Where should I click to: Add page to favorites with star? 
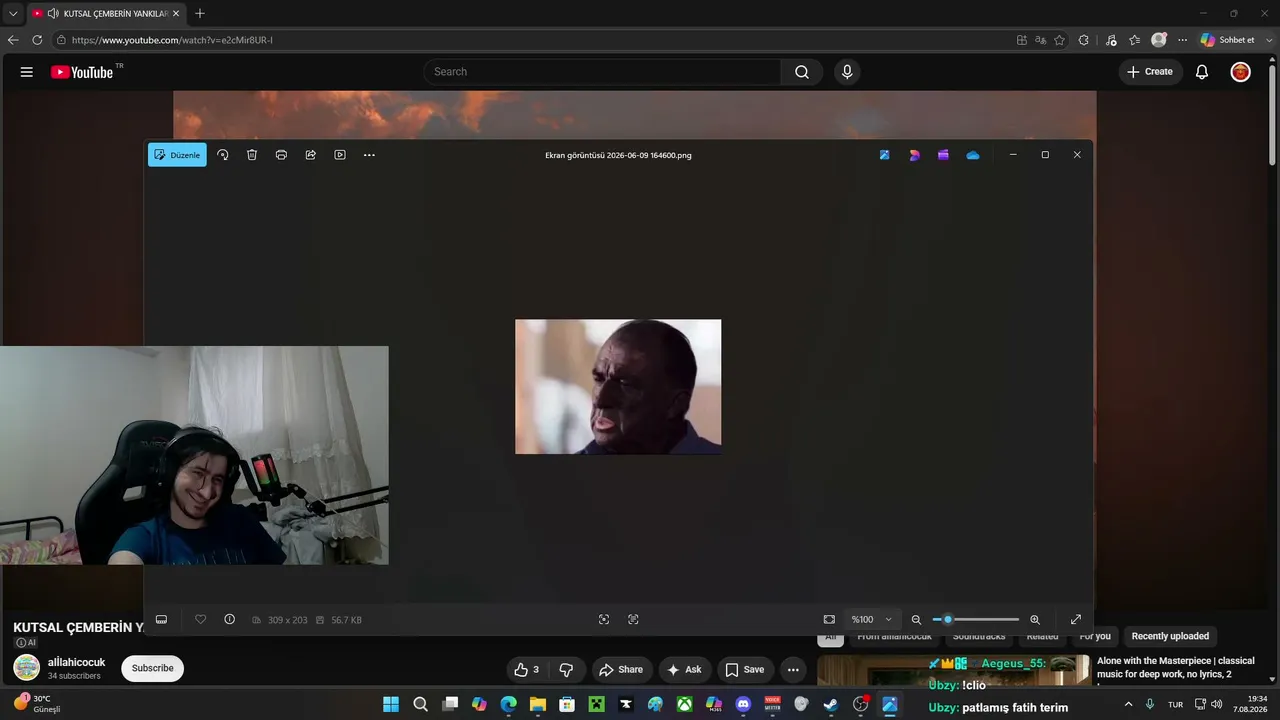pos(1060,40)
